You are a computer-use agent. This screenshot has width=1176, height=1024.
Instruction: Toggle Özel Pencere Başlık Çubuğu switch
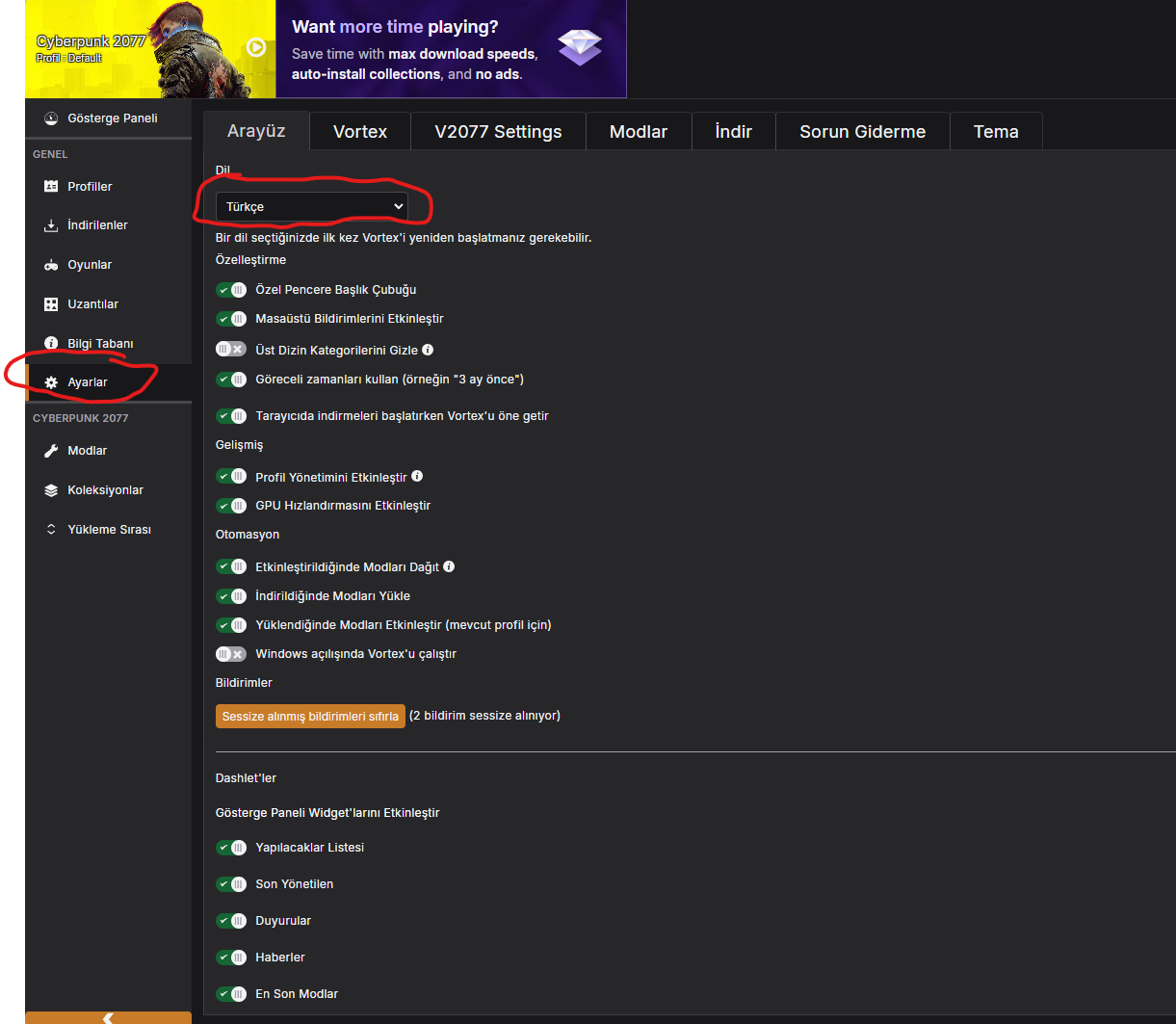(x=231, y=290)
